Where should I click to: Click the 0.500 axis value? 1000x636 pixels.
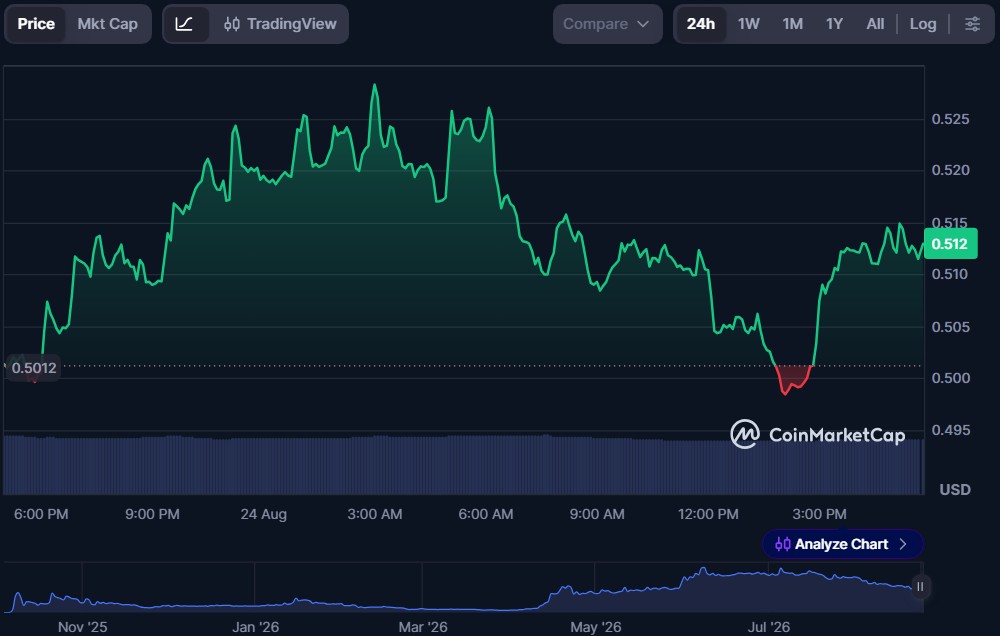(x=950, y=378)
